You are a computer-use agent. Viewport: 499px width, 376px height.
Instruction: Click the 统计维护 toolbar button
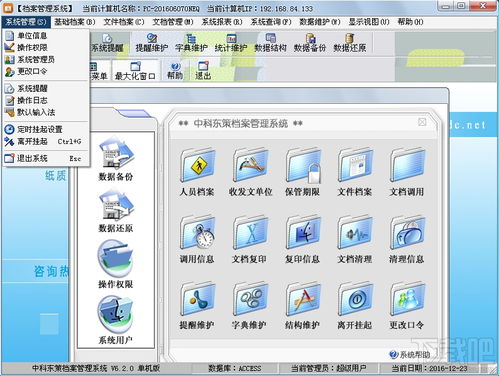pyautogui.click(x=231, y=43)
